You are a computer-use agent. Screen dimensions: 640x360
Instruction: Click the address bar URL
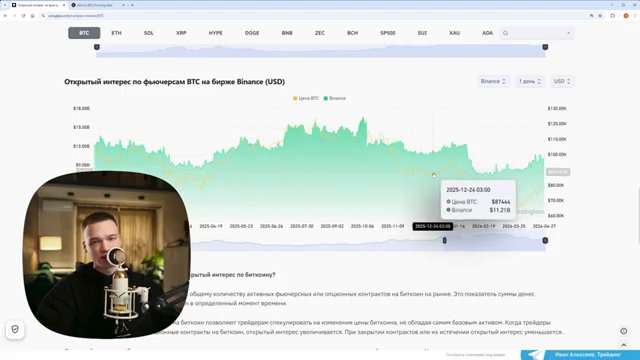(x=76, y=16)
